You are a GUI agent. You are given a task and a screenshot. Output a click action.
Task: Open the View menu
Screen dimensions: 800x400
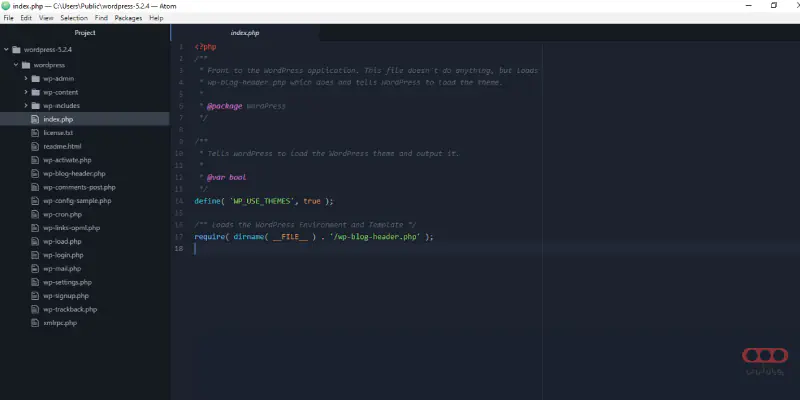[46, 18]
